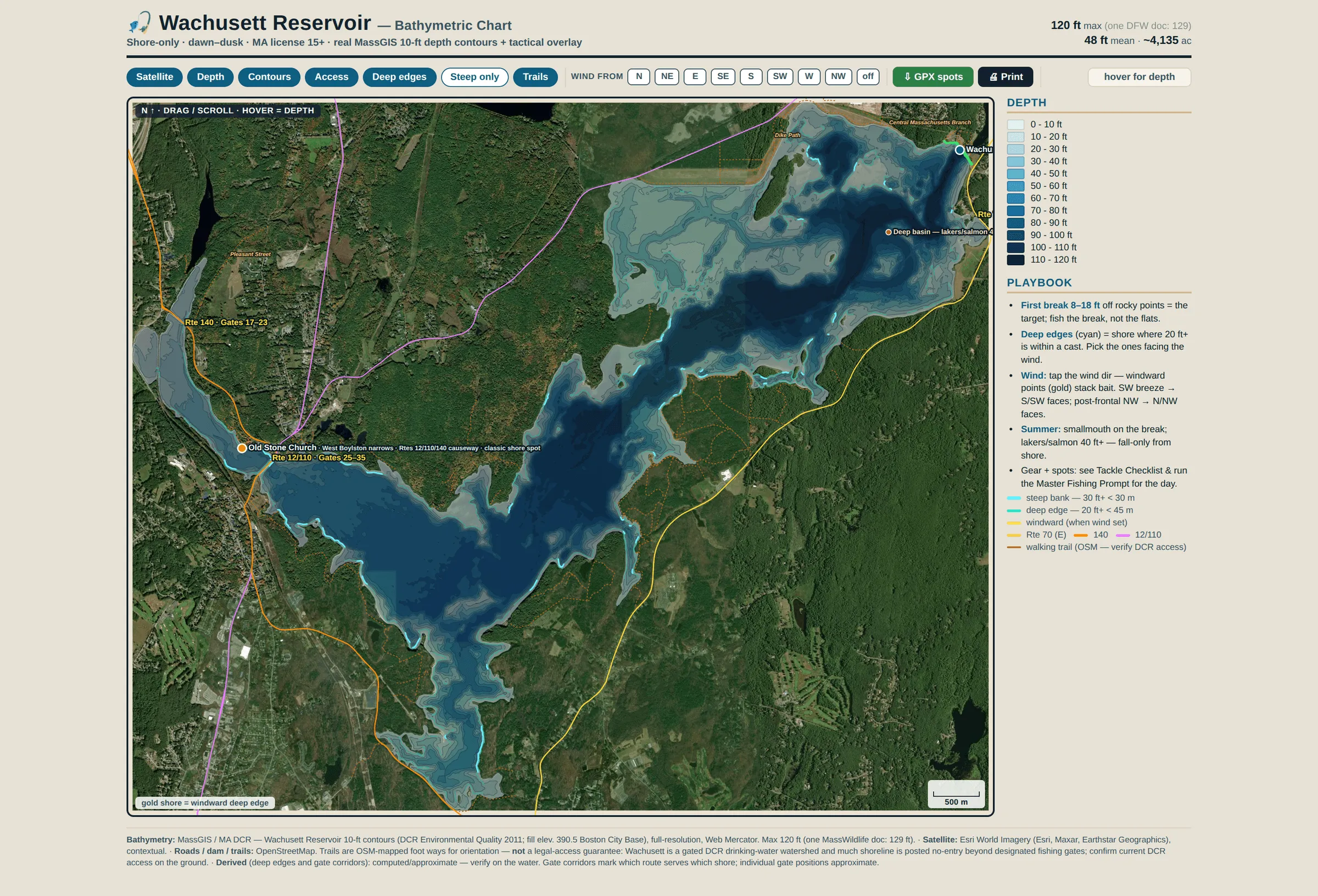Click the gold shore windward deep edge note

pos(205,803)
